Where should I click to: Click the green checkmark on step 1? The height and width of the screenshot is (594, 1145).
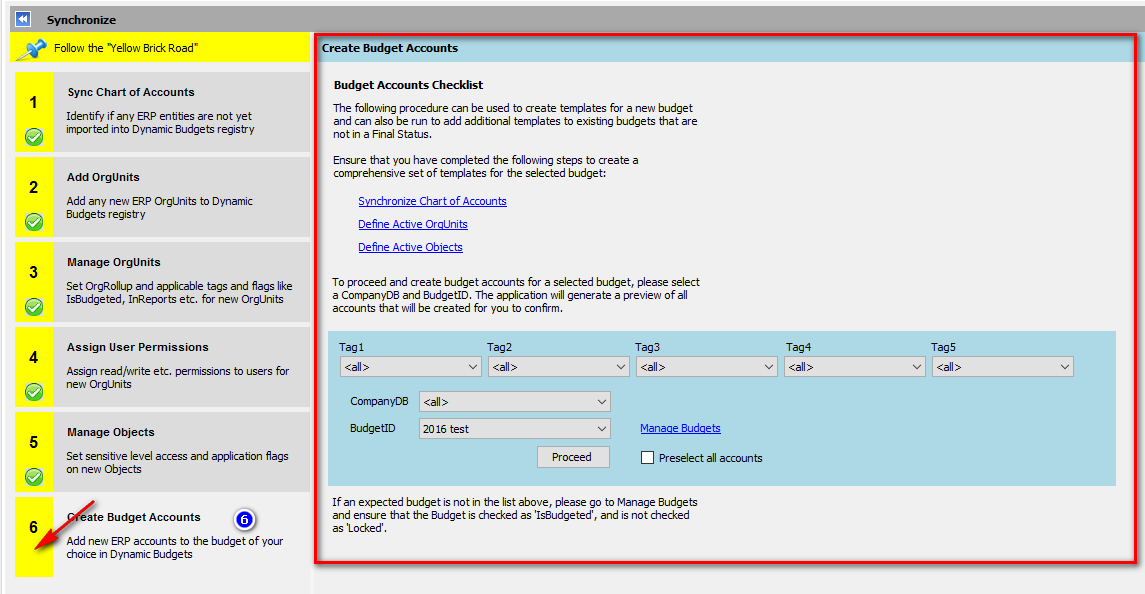(34, 137)
